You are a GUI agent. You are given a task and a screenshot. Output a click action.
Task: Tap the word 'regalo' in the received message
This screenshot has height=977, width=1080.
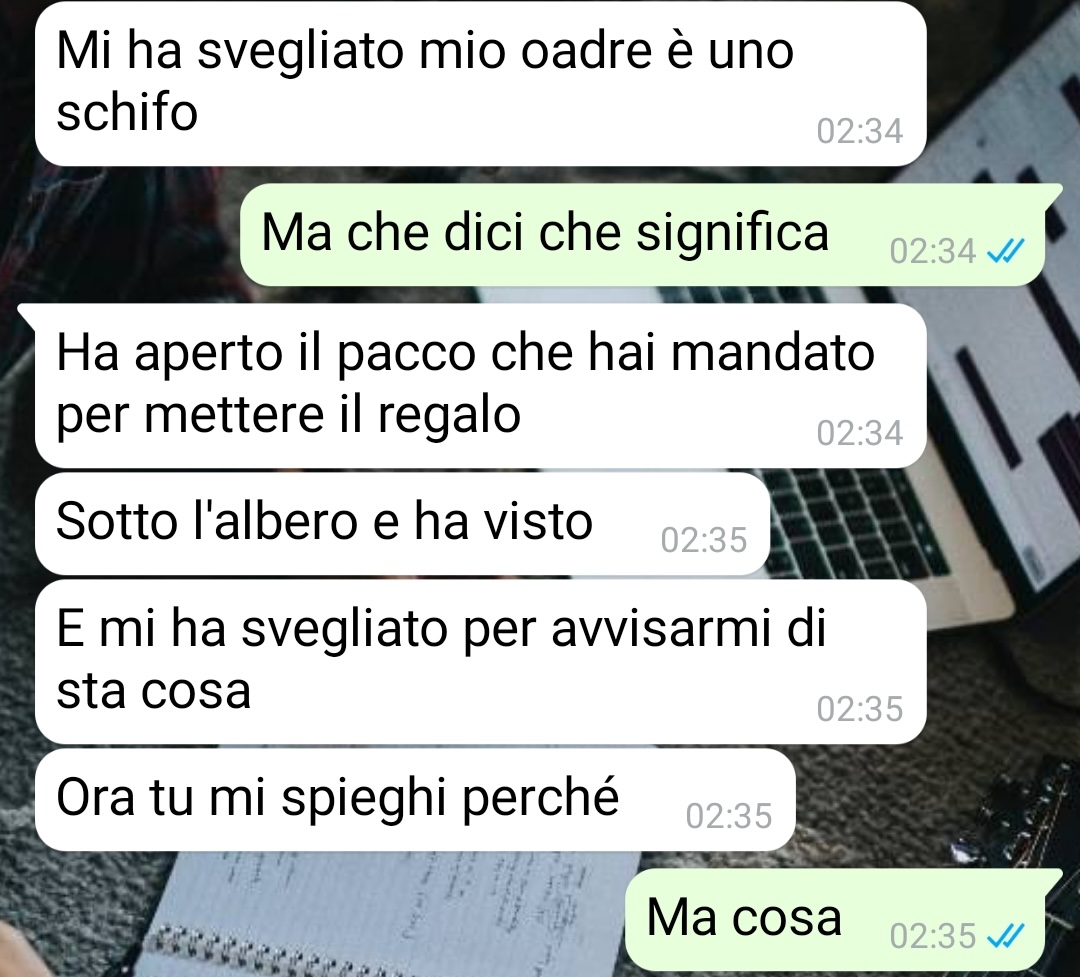tap(449, 417)
